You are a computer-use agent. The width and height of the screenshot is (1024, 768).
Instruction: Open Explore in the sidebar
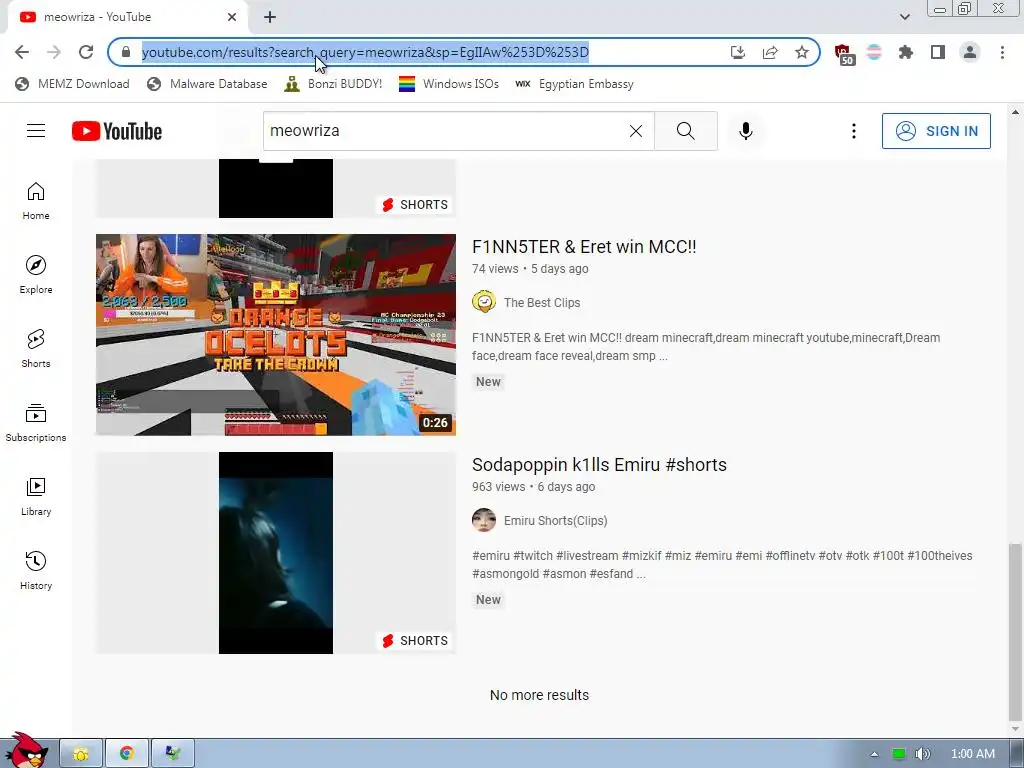point(36,275)
